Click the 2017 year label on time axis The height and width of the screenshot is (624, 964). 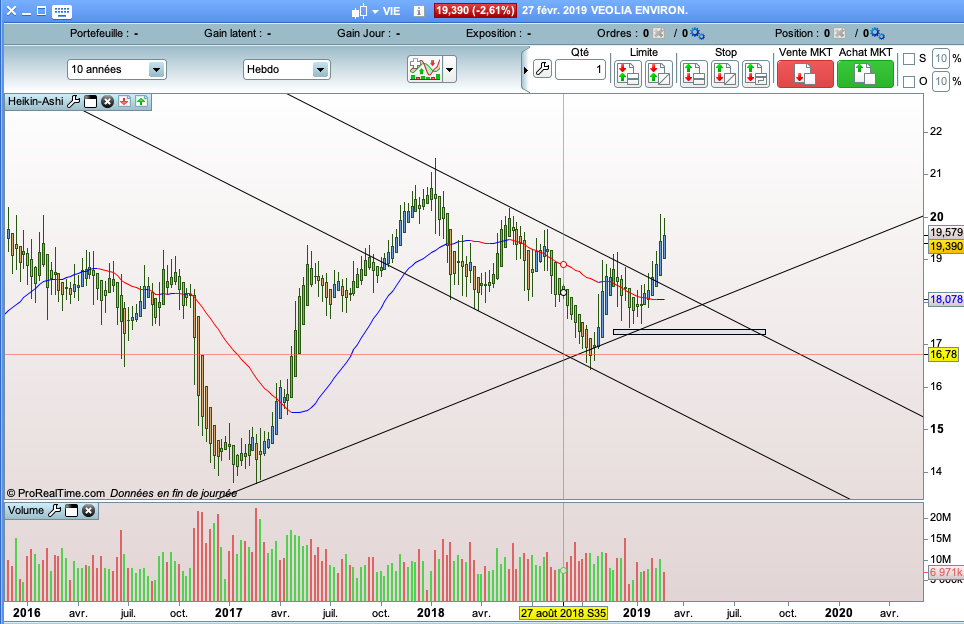point(228,613)
